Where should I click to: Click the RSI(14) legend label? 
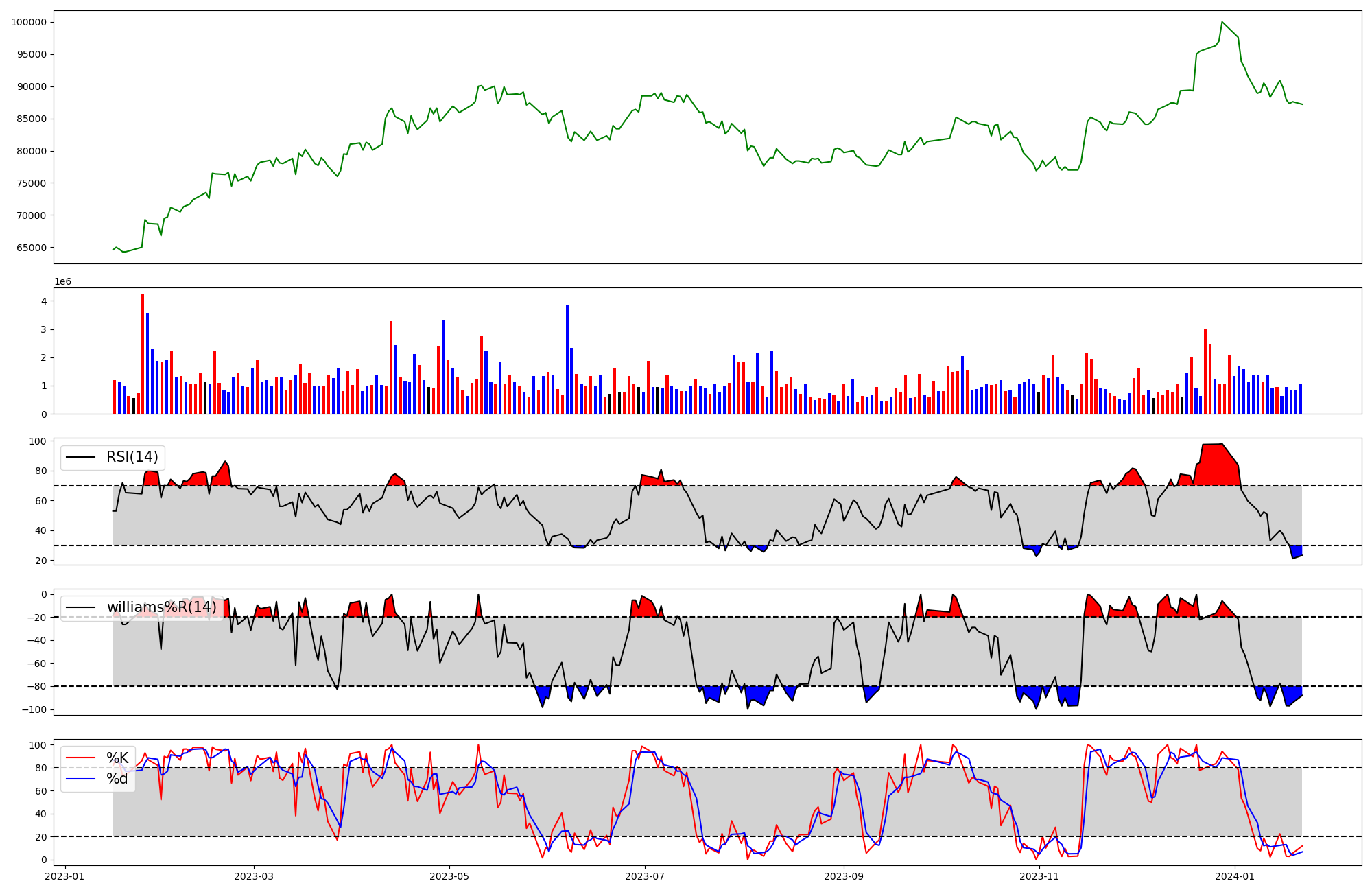click(x=132, y=457)
